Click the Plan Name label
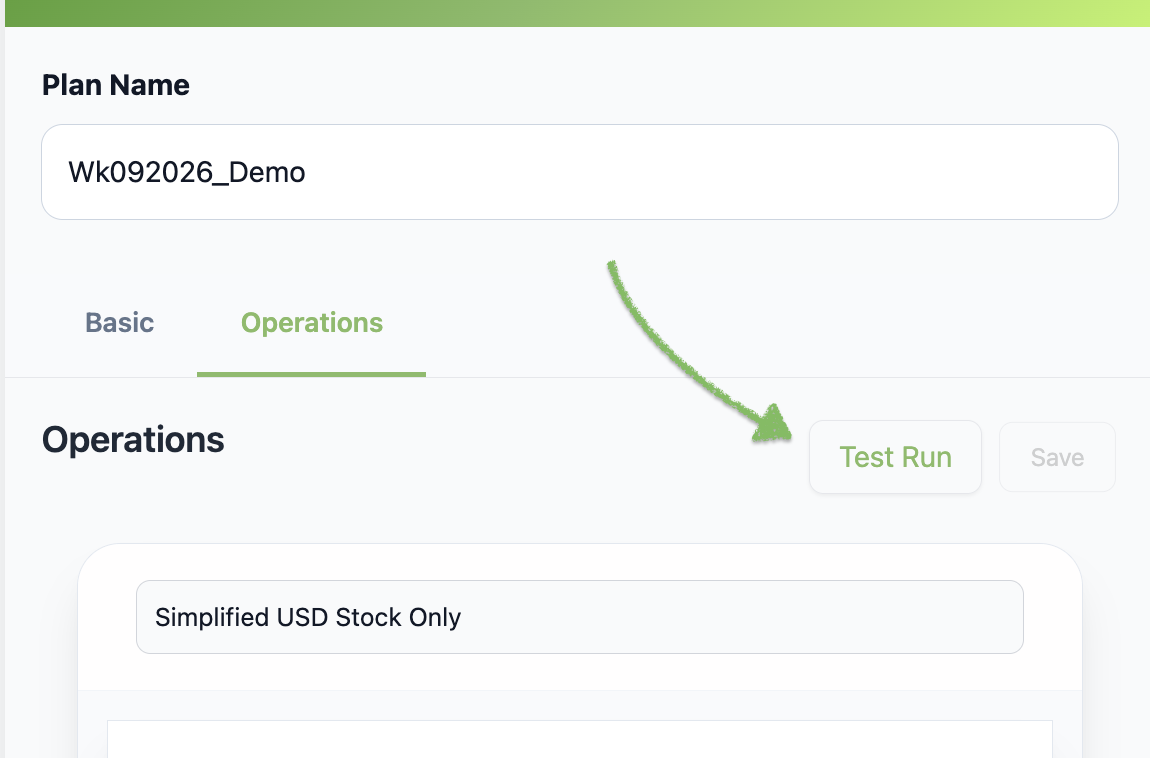 [x=115, y=85]
